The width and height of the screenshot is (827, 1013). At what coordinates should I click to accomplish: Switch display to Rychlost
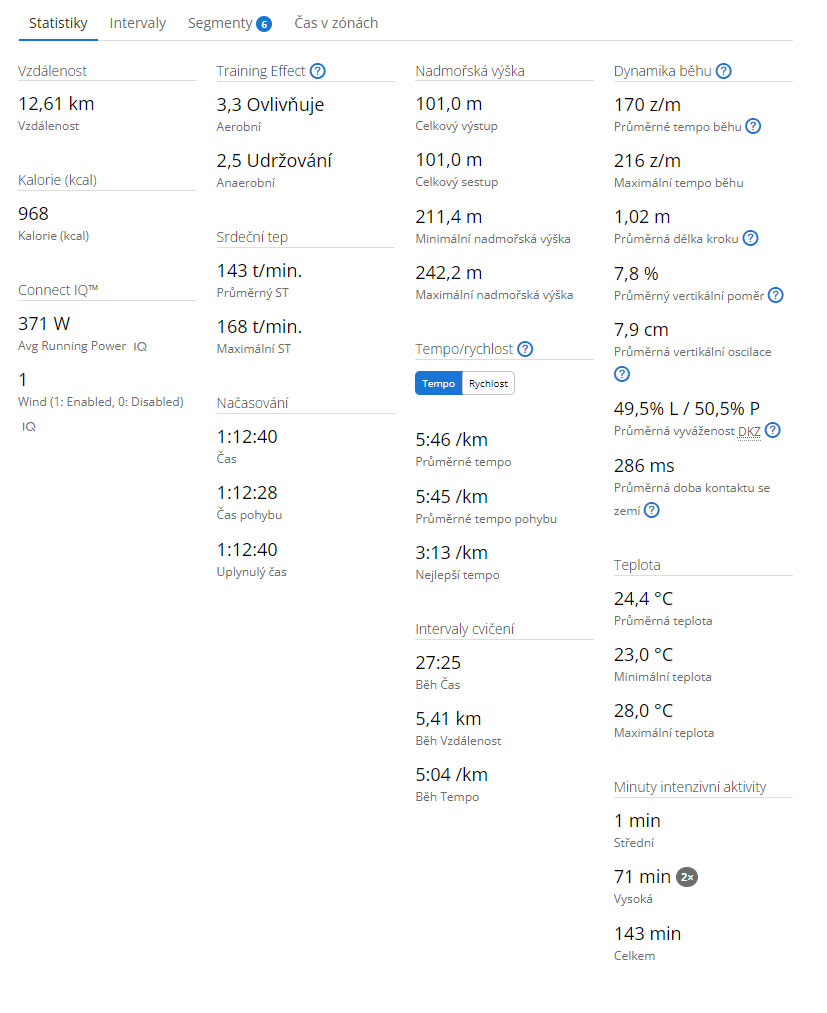tap(488, 384)
